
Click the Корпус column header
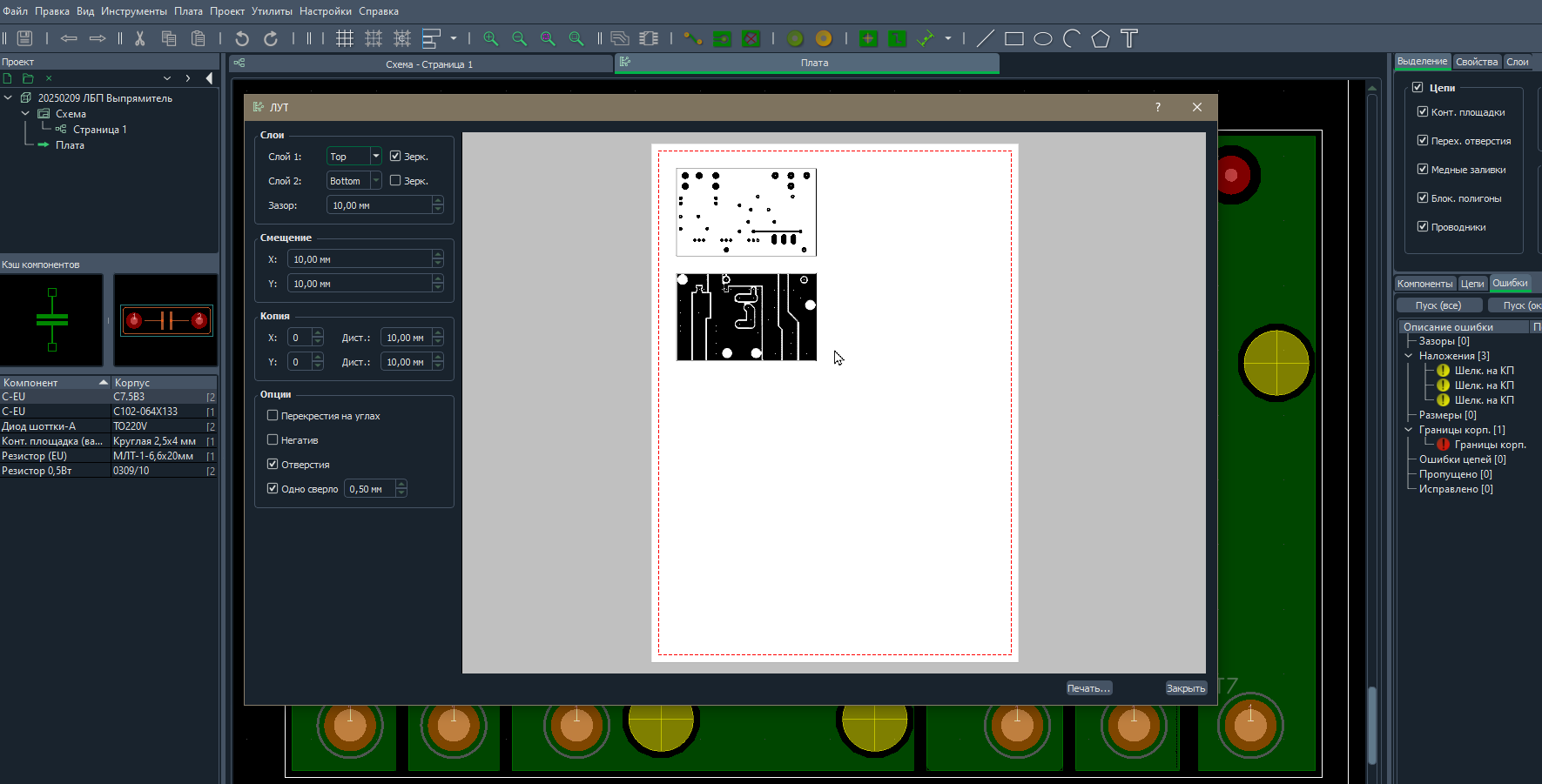point(165,383)
